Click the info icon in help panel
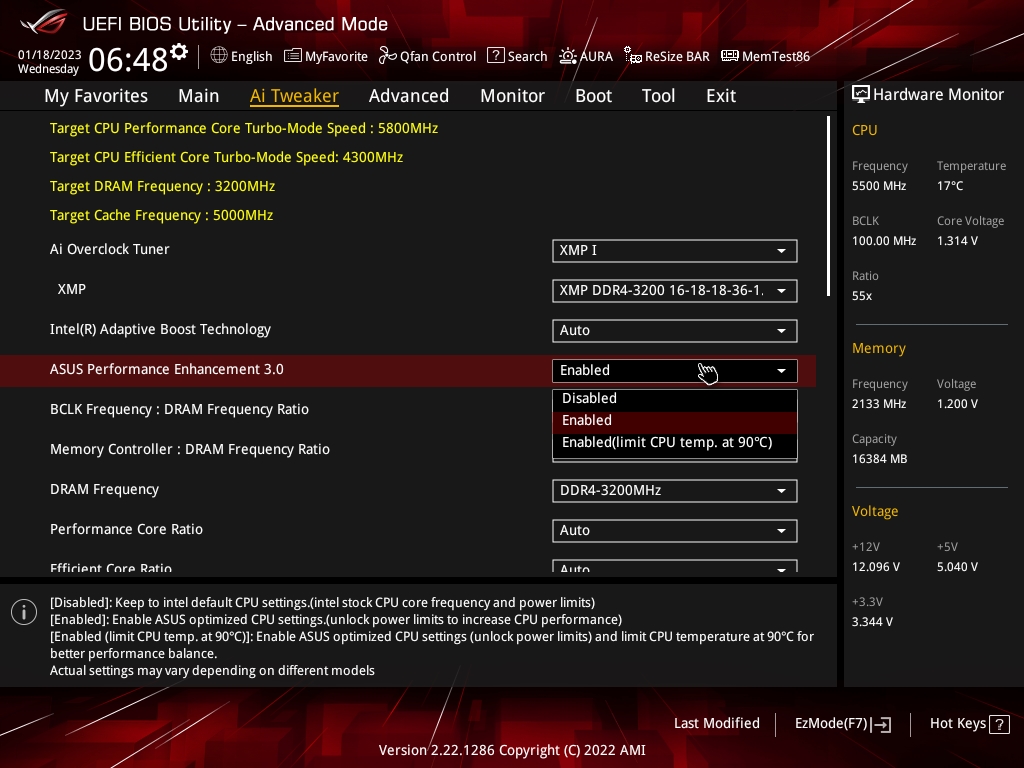1024x768 pixels. pos(24,612)
